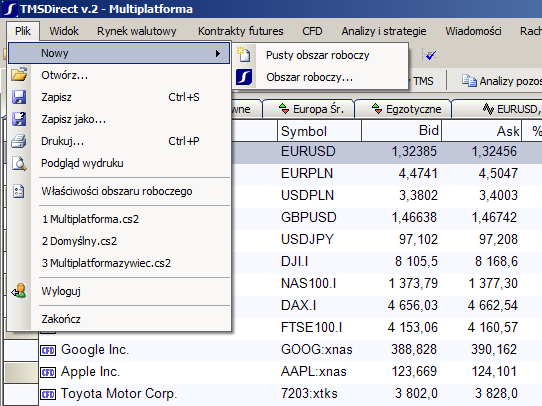
Task: Expand the Nowy submenu arrow
Action: pyautogui.click(x=218, y=54)
